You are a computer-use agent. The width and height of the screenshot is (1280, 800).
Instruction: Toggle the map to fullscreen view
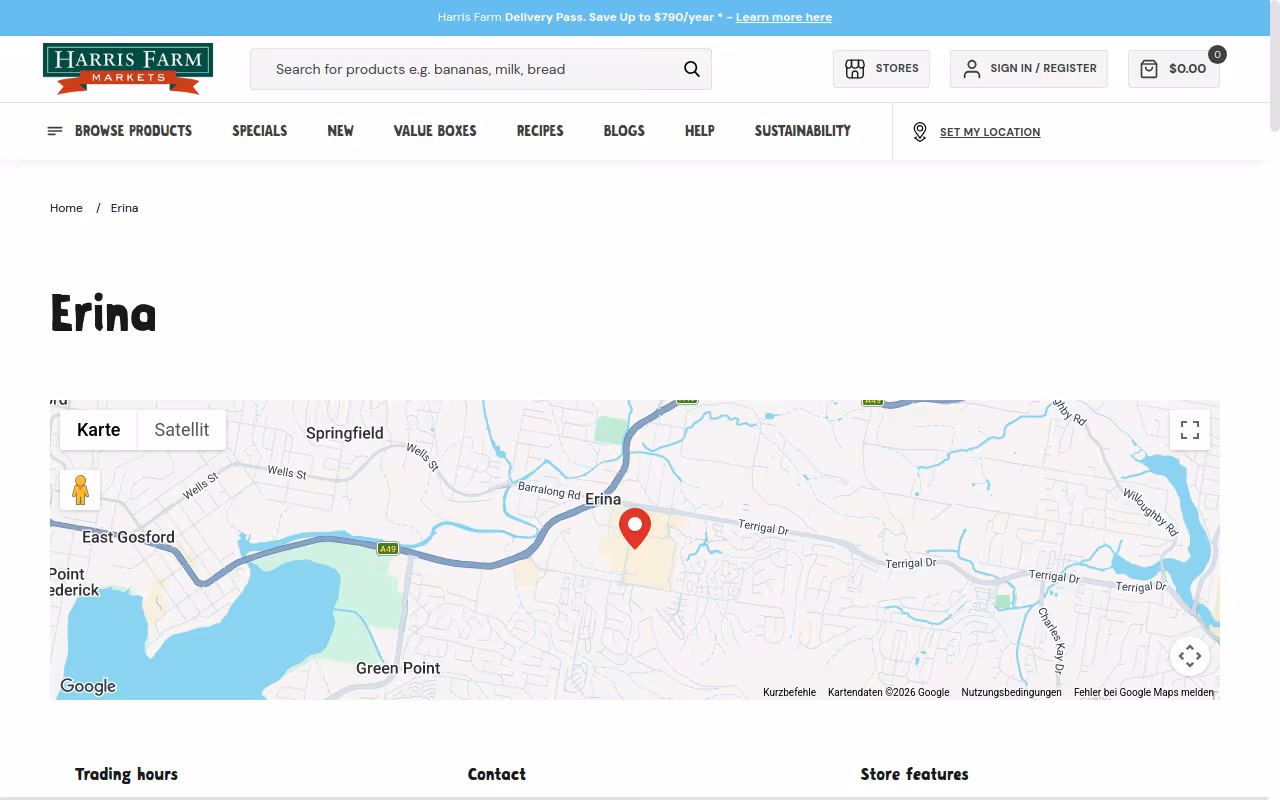tap(1190, 430)
